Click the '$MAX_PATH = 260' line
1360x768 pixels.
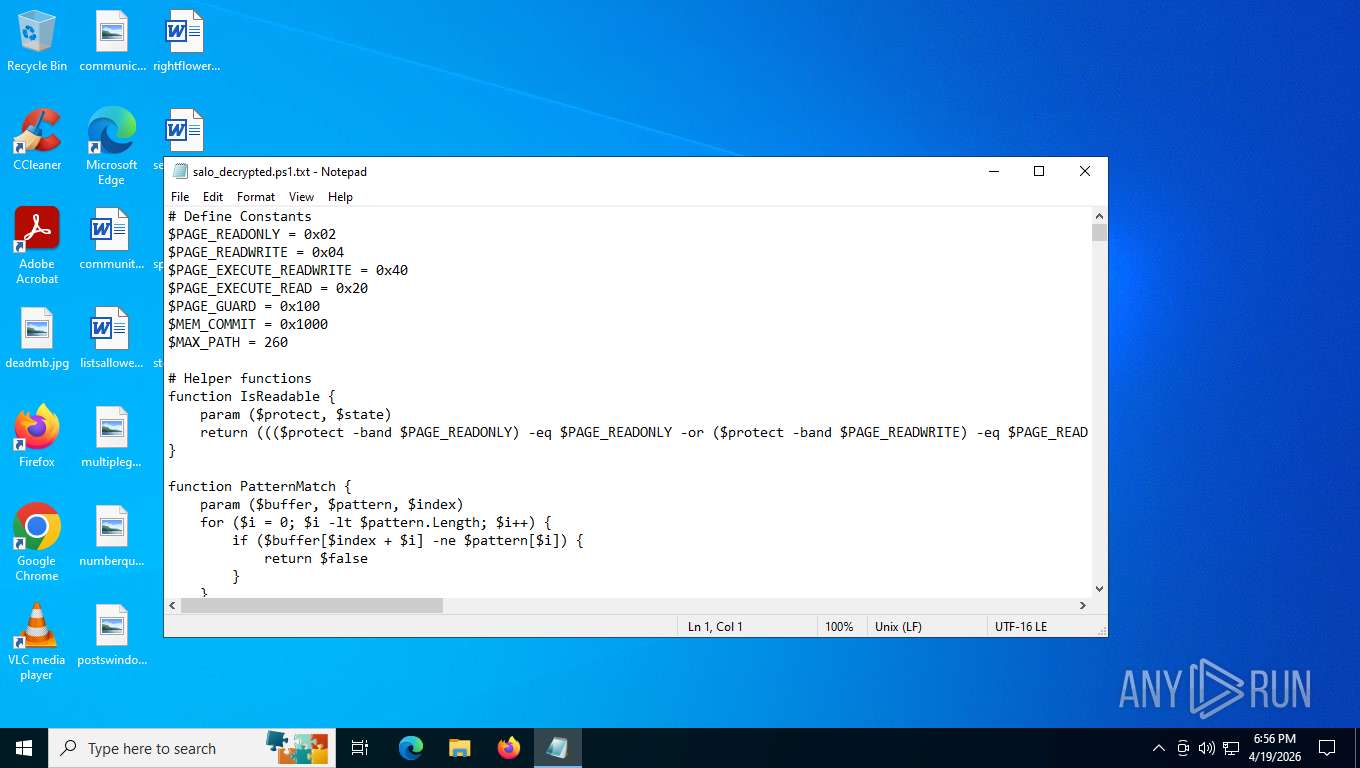(228, 342)
